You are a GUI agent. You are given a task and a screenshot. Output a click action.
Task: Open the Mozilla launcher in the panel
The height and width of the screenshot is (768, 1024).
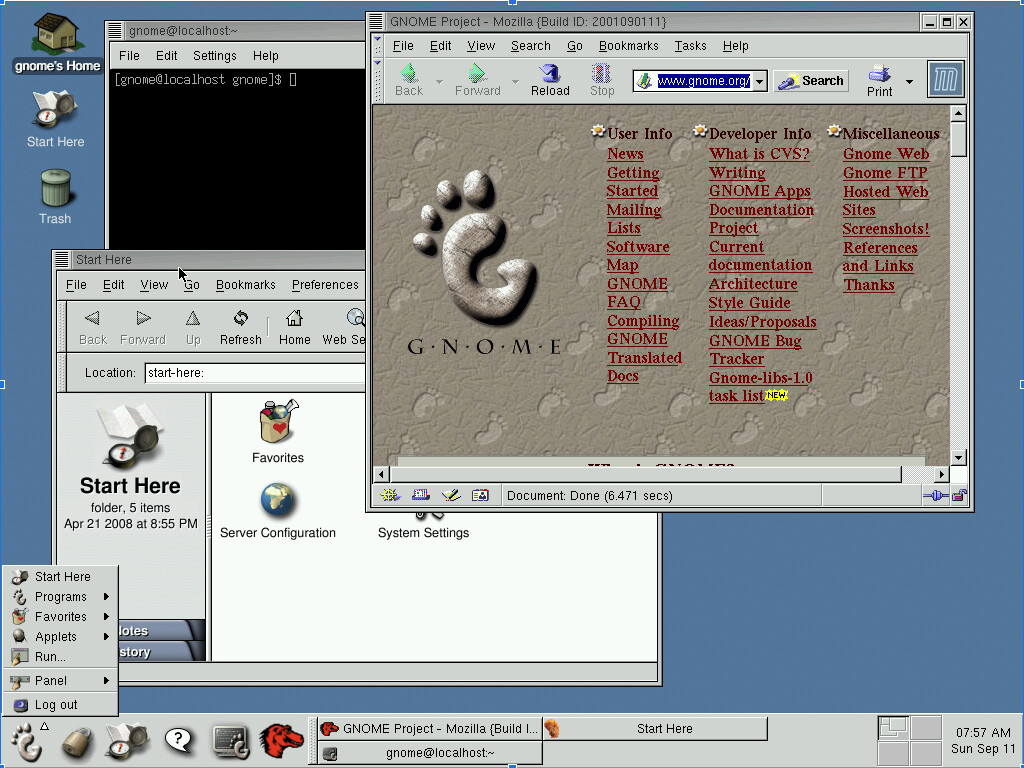click(x=281, y=740)
